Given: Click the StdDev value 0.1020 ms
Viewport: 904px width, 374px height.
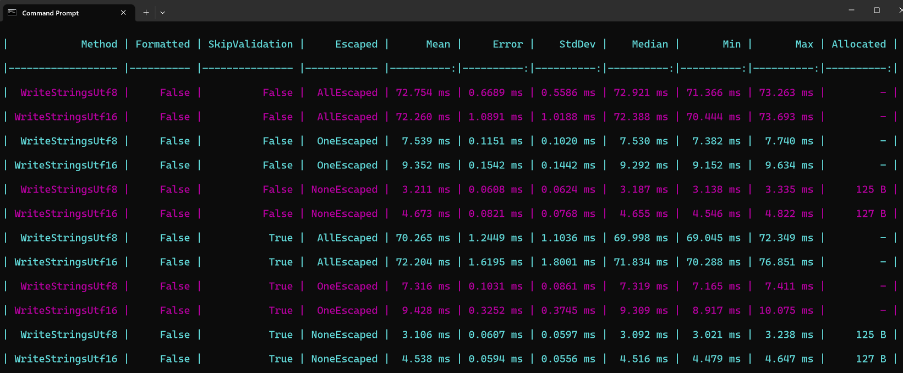Looking at the screenshot, I should (x=568, y=141).
